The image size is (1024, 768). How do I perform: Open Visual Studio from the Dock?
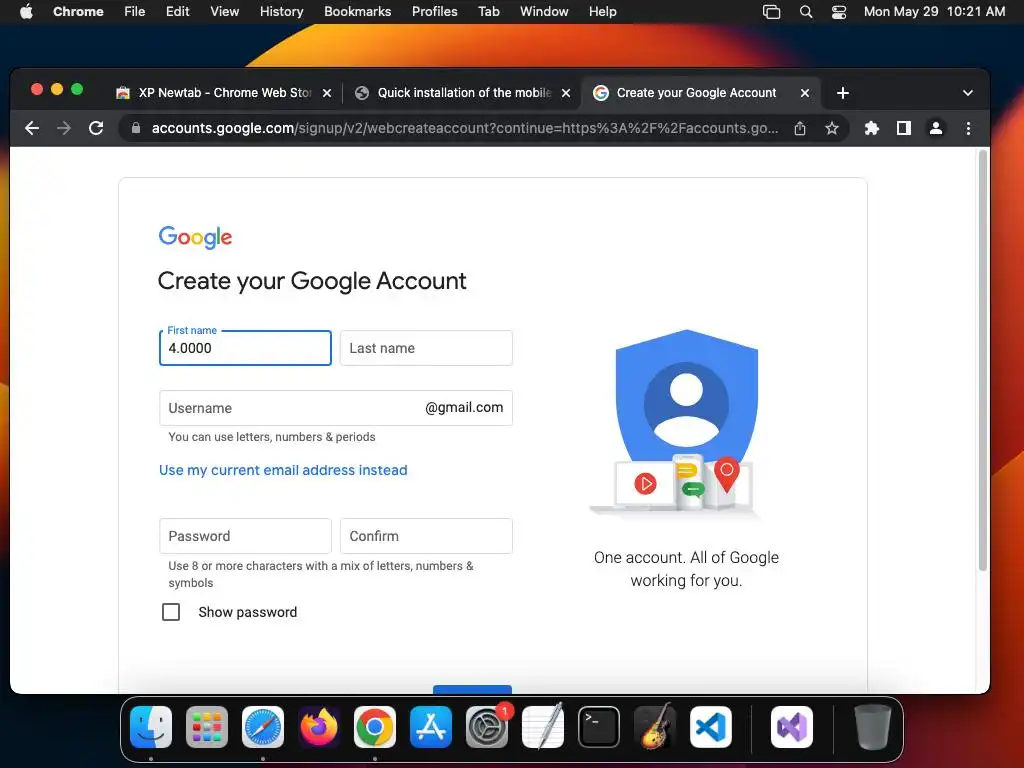792,727
